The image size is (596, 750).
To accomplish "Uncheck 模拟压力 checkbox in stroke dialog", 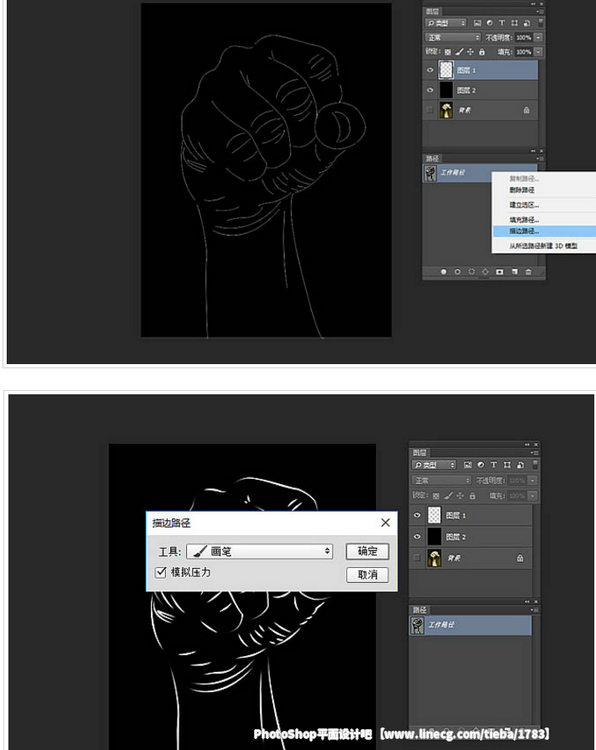I will click(x=161, y=572).
